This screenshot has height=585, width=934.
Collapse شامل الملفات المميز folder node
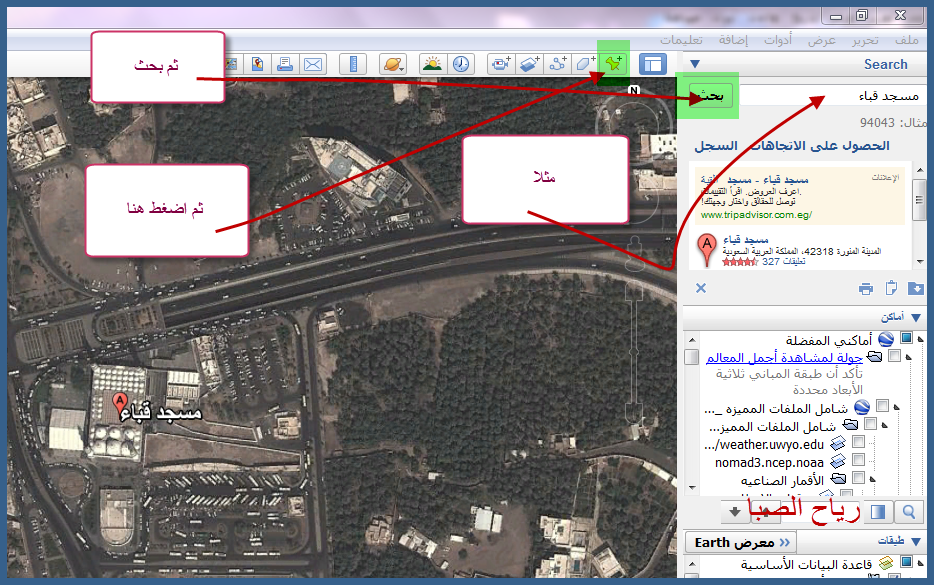885,426
